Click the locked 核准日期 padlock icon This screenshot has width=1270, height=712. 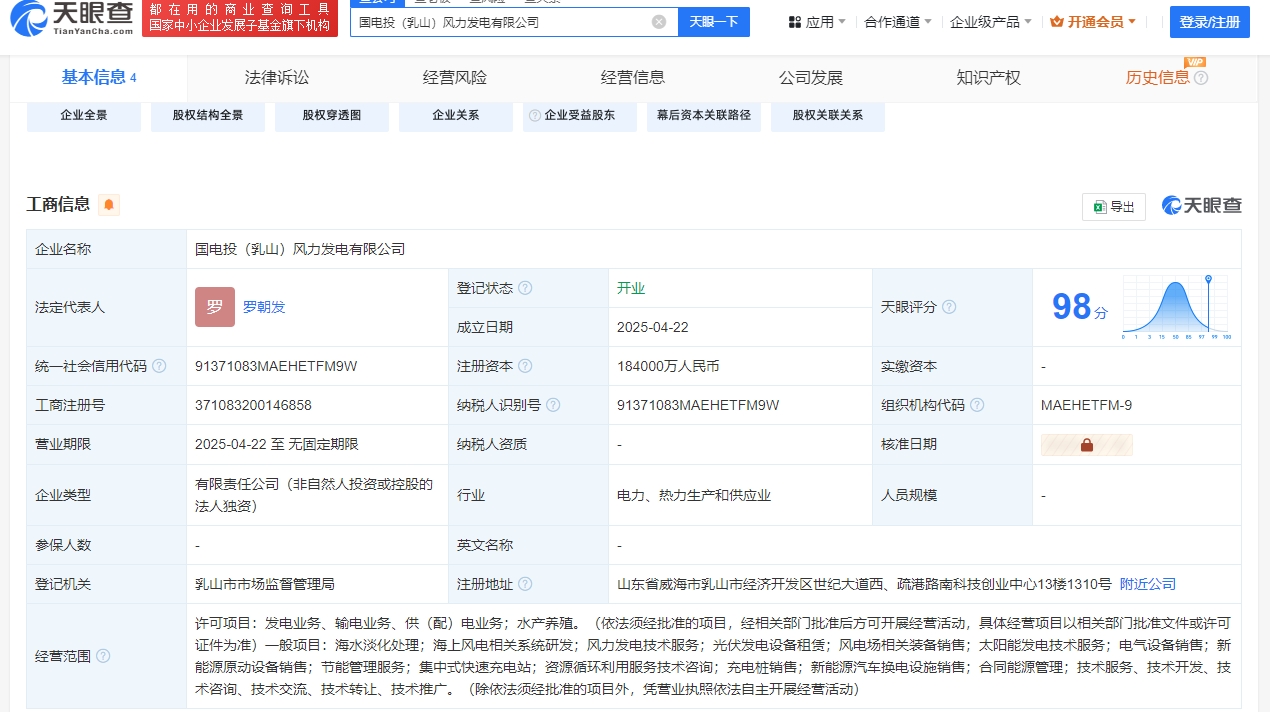1086,445
